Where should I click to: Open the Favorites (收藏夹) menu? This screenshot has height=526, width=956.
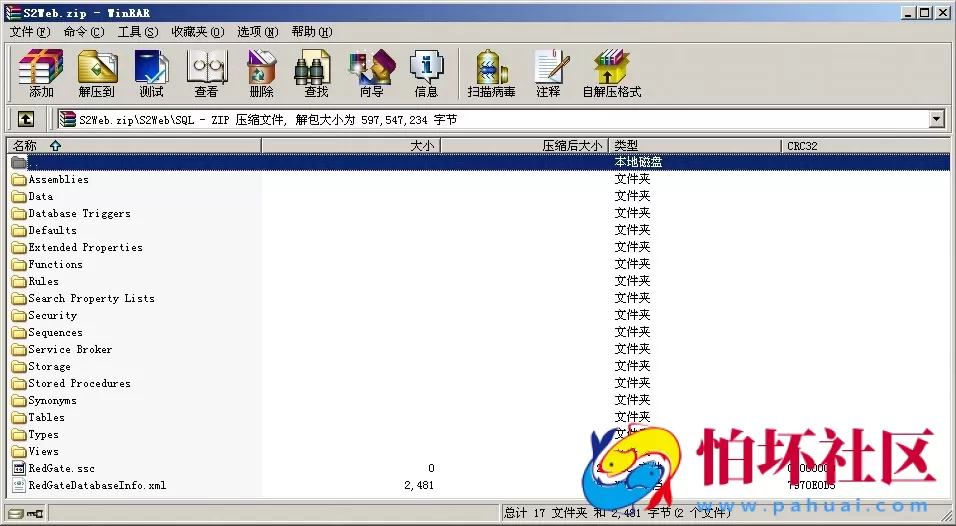click(x=198, y=32)
